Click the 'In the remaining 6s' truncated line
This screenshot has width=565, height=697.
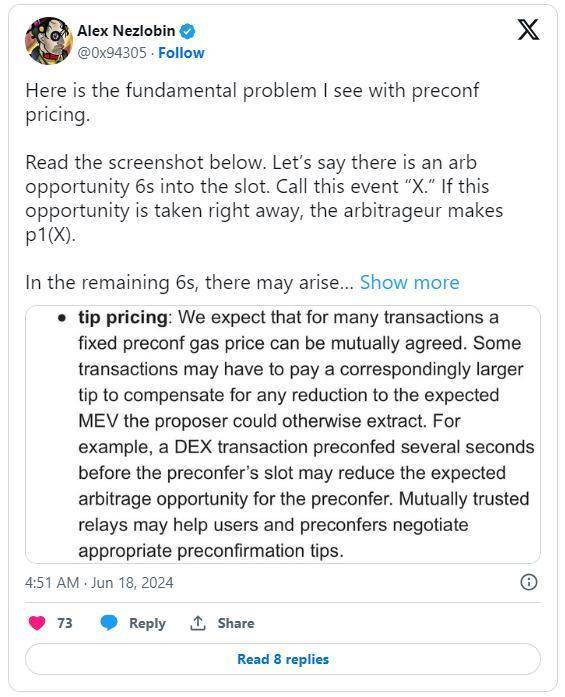coord(189,282)
